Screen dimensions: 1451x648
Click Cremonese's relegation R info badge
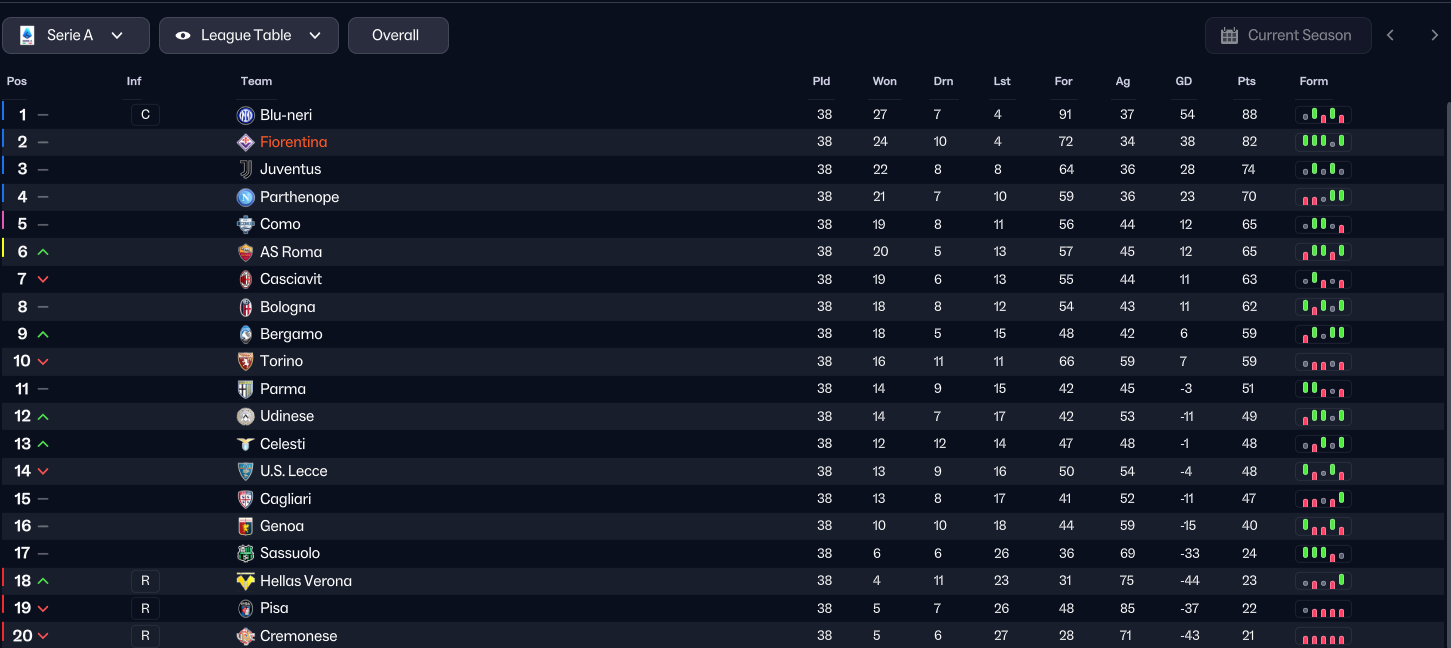coord(145,636)
